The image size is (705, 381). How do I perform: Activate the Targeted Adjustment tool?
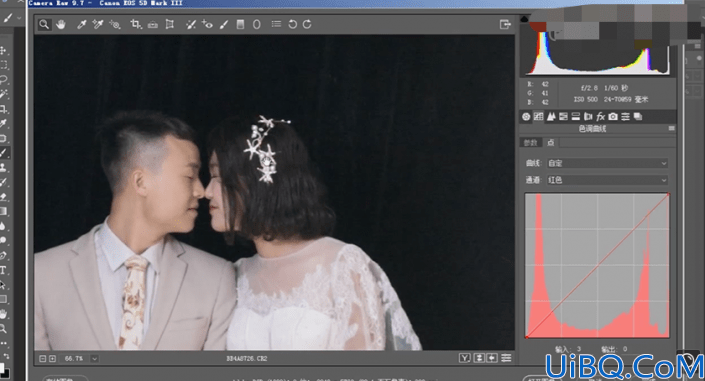[x=115, y=24]
